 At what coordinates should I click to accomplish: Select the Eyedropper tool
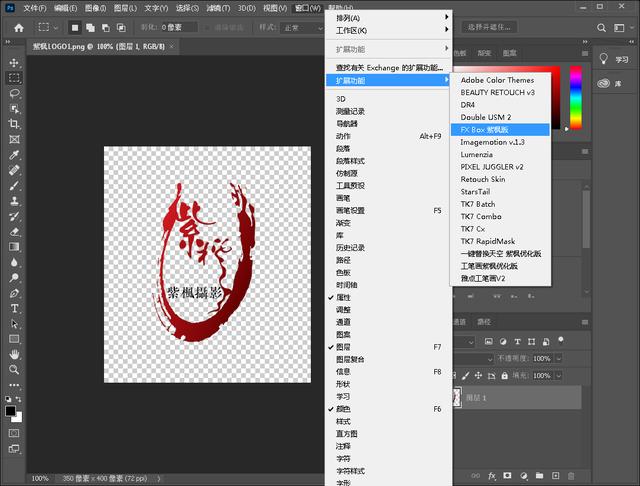[x=14, y=155]
